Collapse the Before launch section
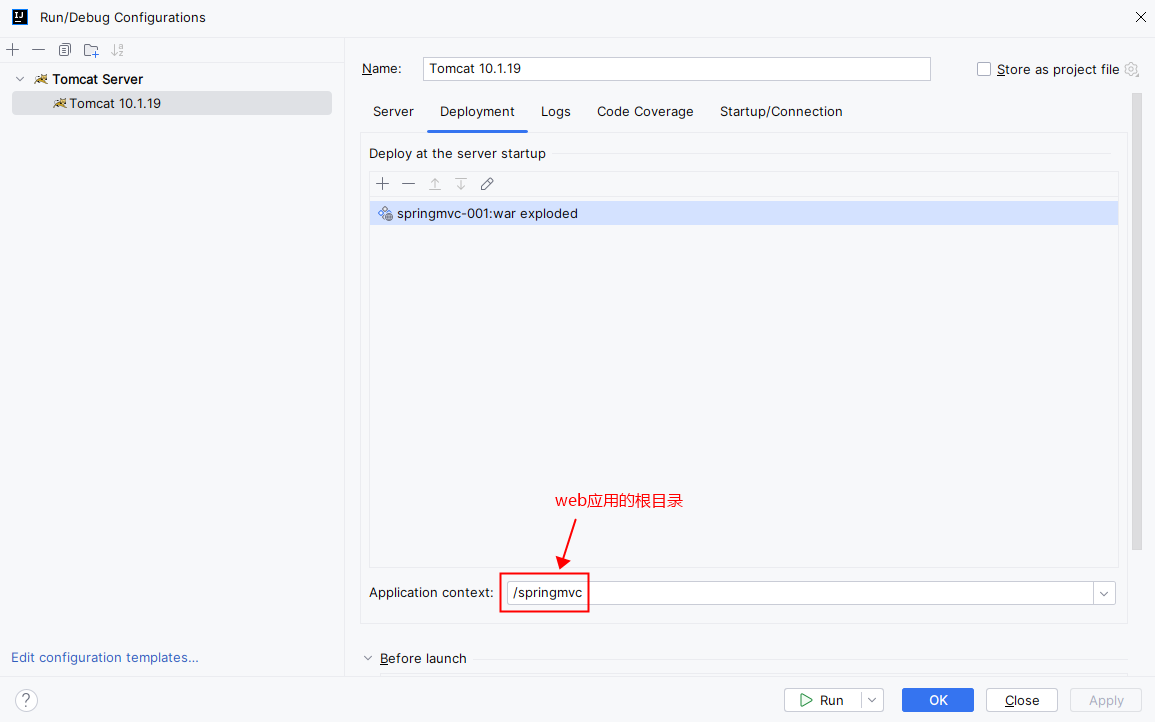 (x=368, y=658)
